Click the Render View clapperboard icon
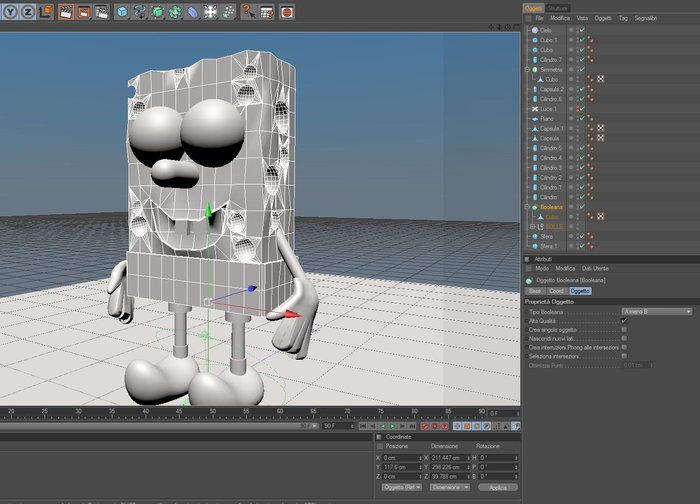The width and height of the screenshot is (700, 504). (x=66, y=12)
